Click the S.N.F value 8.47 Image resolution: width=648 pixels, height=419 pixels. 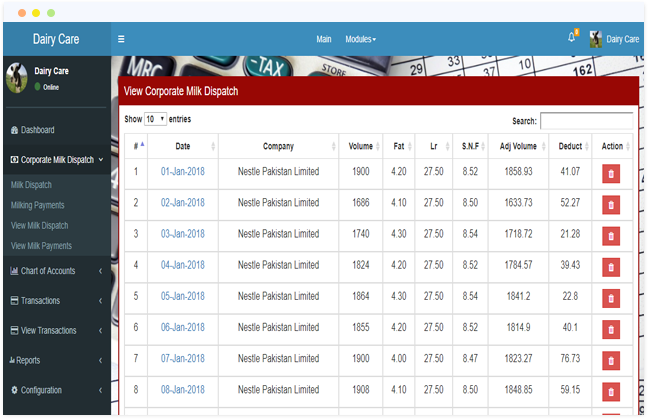(x=470, y=359)
